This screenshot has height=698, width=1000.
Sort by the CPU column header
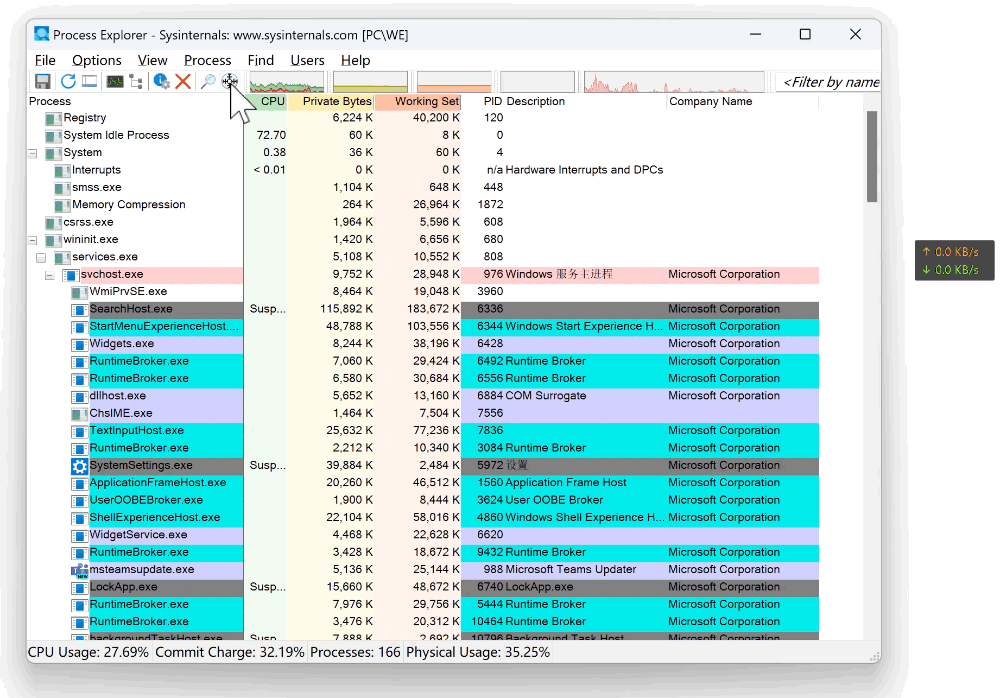point(267,101)
